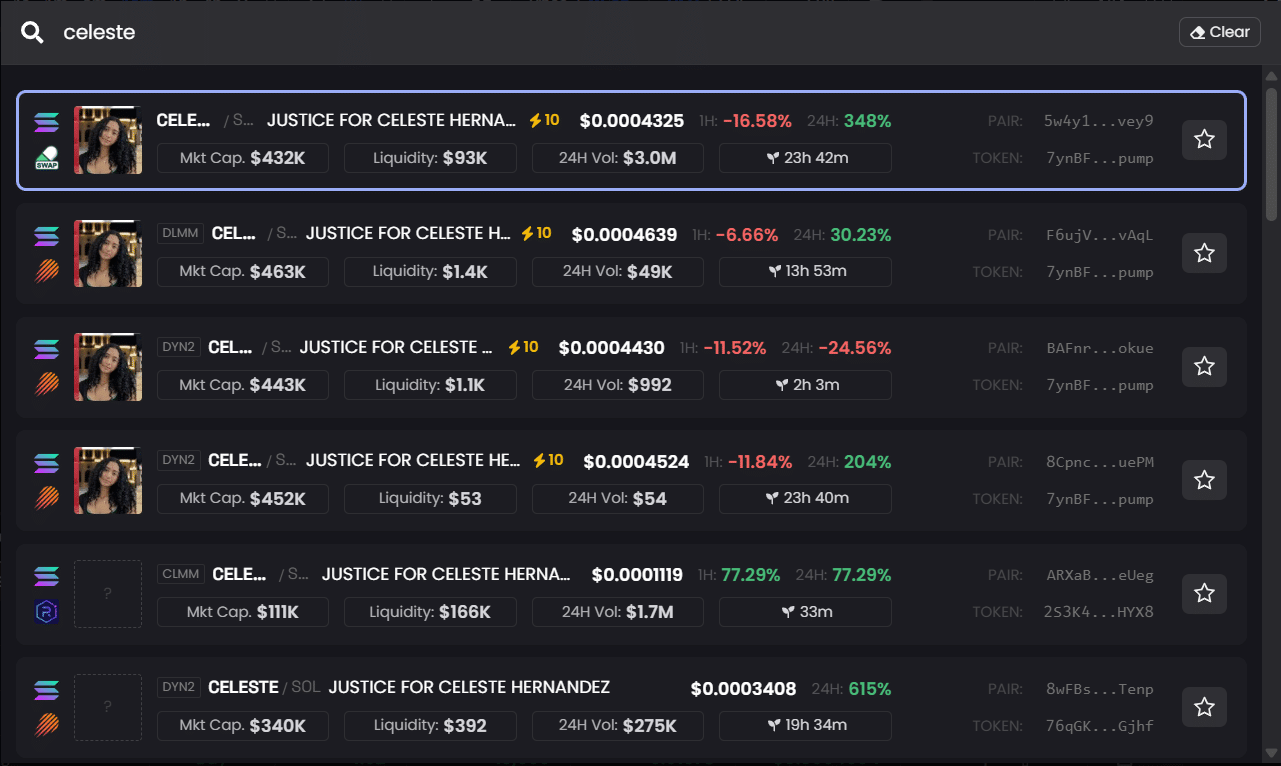Click the results list vertical scrollbar

(x=1271, y=155)
